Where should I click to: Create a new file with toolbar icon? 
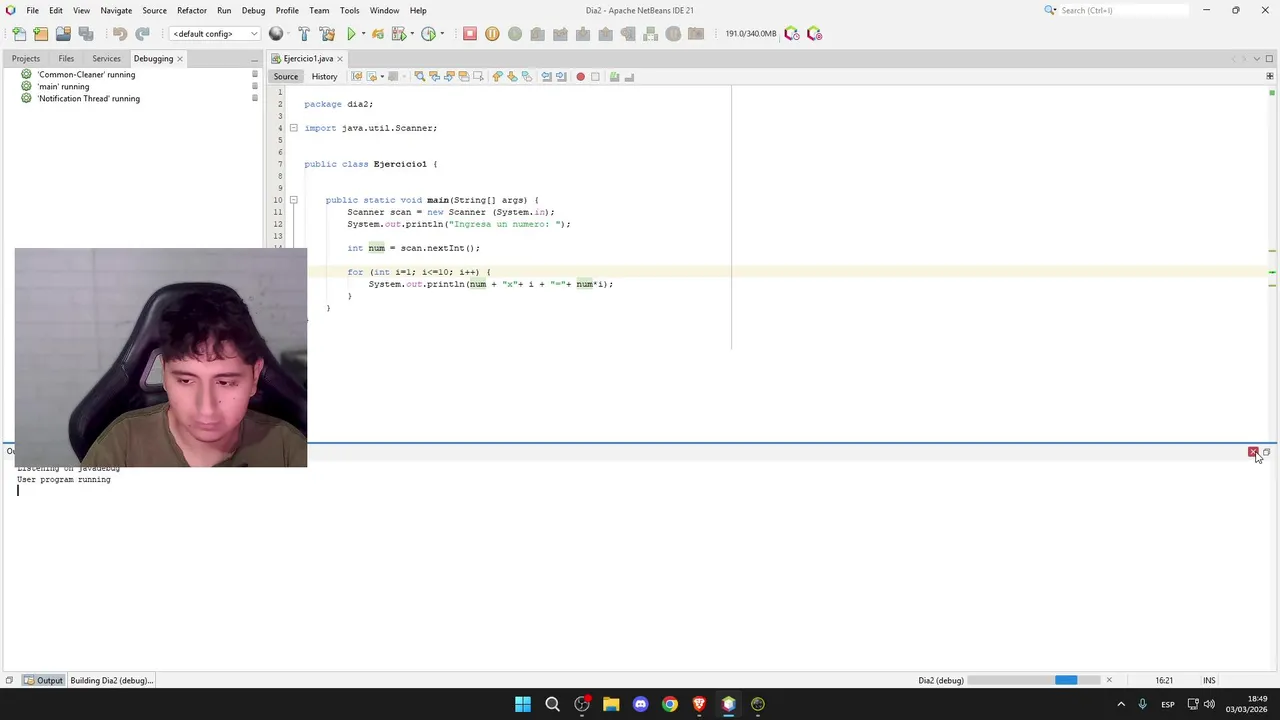pos(19,34)
